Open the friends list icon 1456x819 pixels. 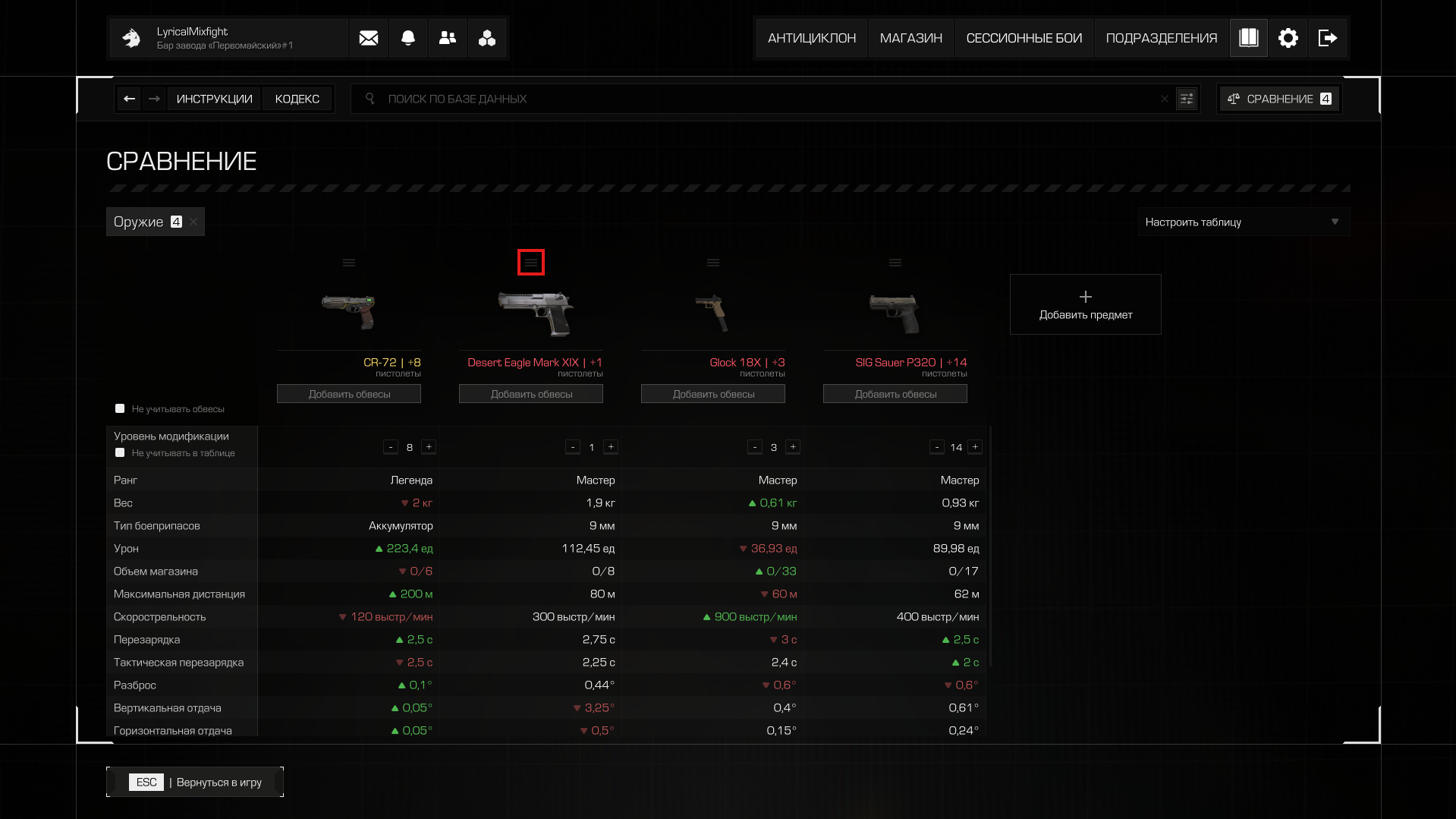click(x=448, y=38)
